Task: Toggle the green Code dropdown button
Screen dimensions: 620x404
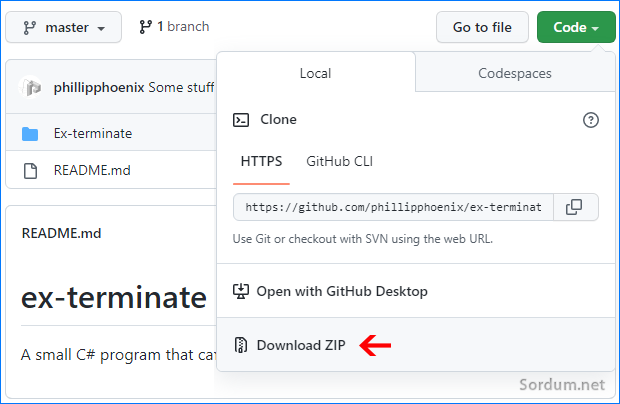Action: 576,27
